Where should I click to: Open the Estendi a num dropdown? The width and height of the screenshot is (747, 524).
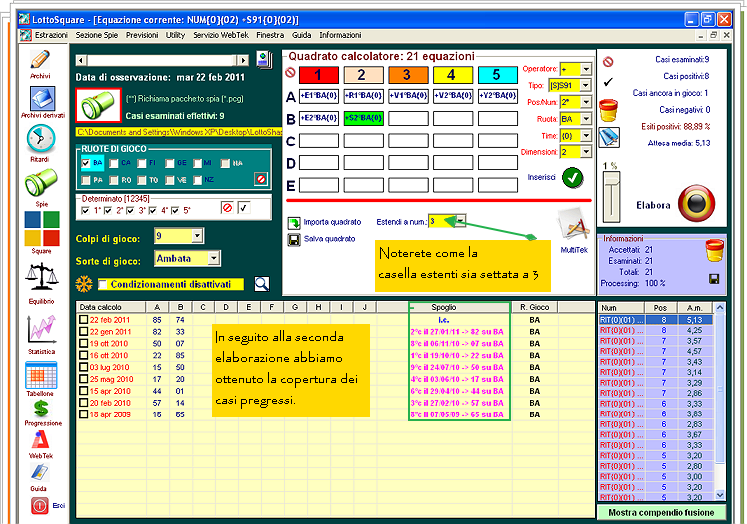point(460,221)
